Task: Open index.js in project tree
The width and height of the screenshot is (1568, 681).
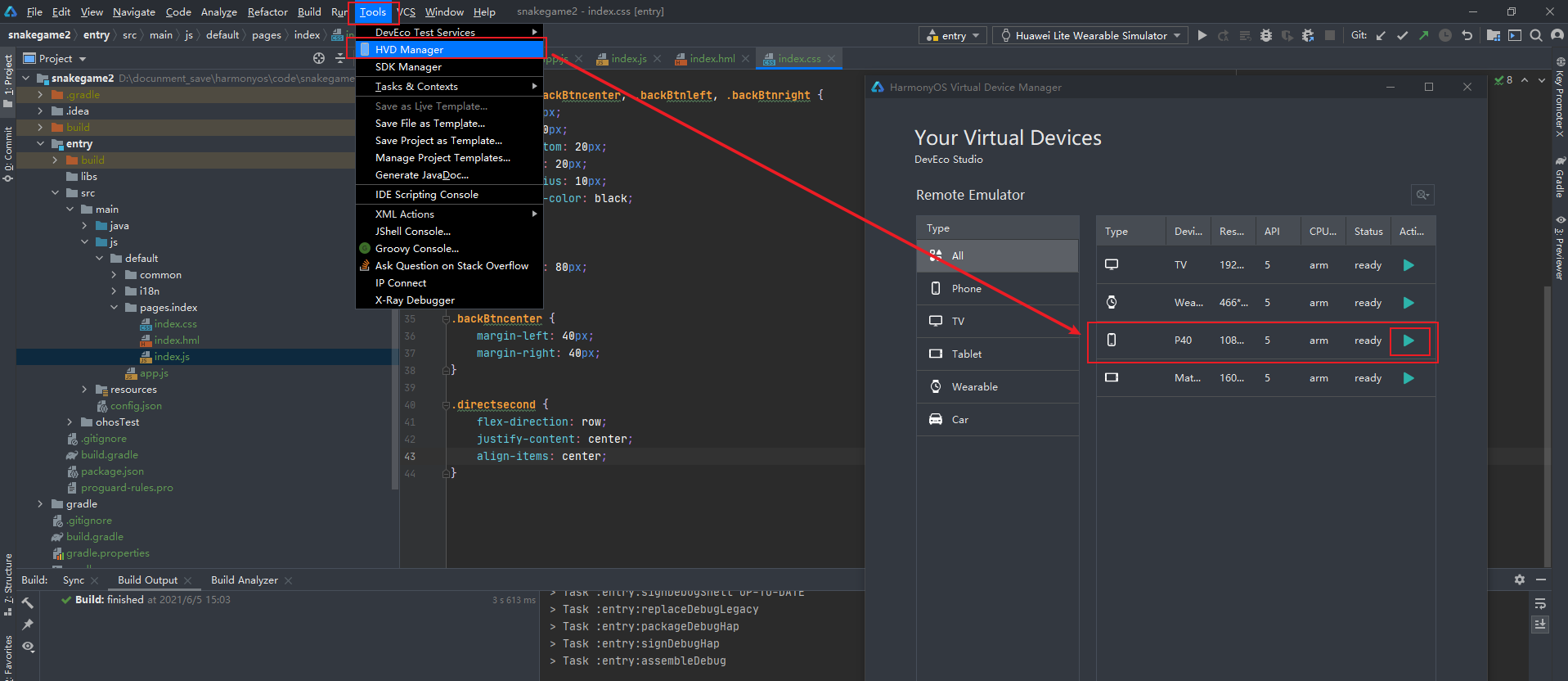Action: click(x=172, y=356)
